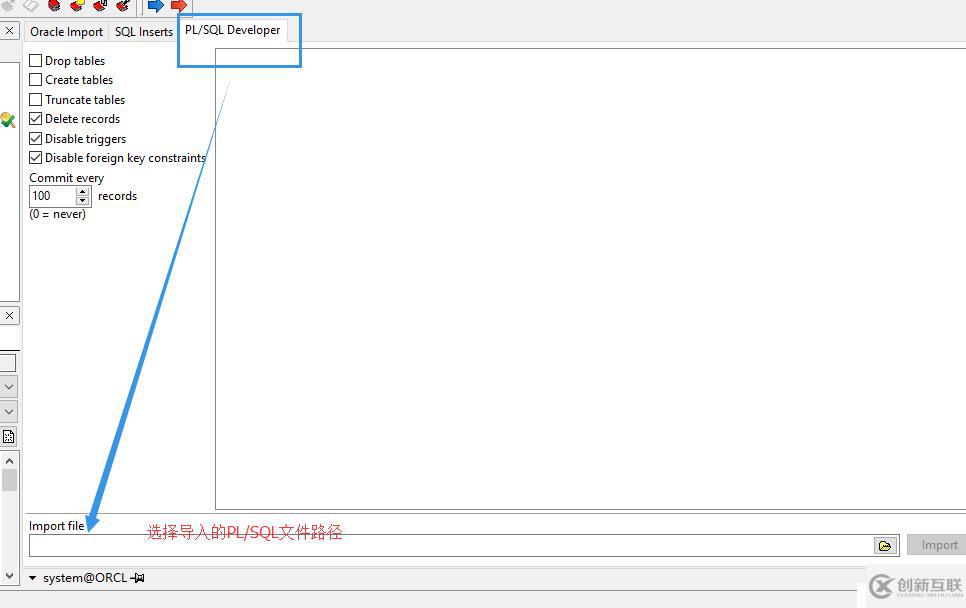Uncheck the Delete records option
966x608 pixels.
(36, 118)
